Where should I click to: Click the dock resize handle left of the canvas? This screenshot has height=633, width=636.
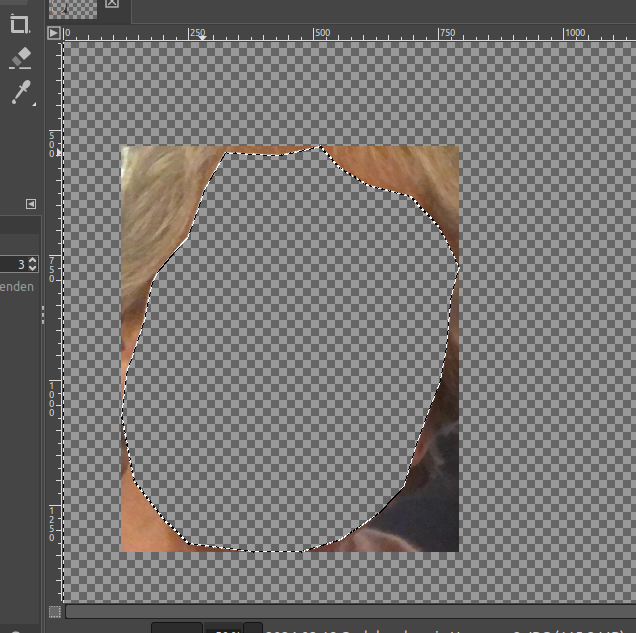point(43,316)
